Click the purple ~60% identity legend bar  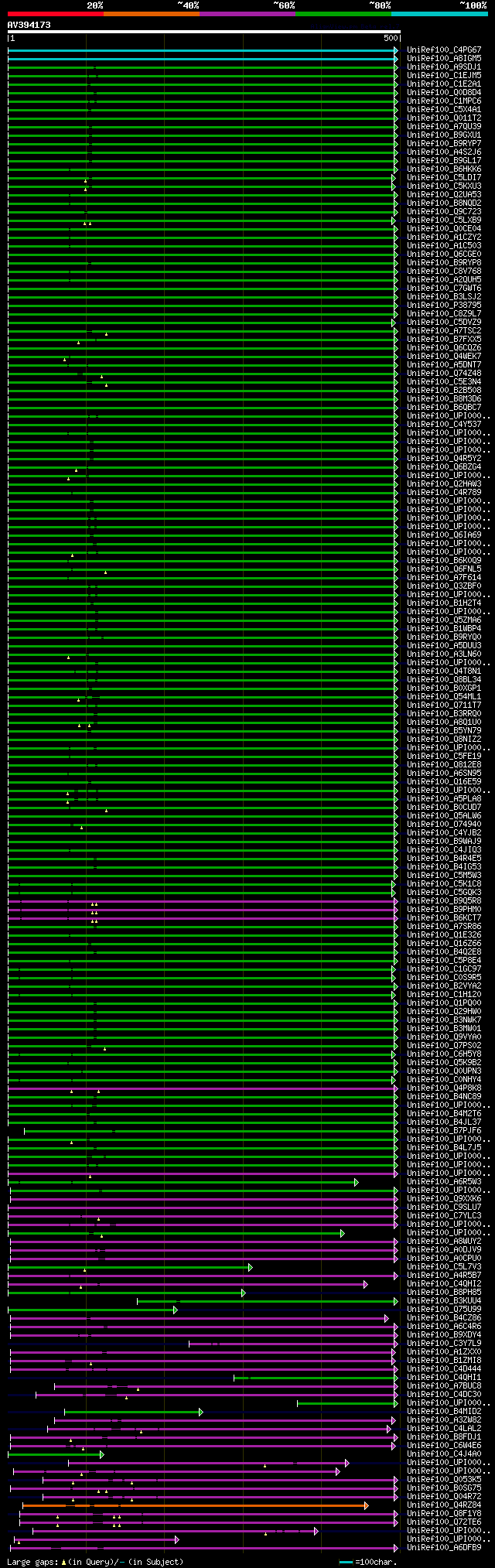tap(247, 14)
